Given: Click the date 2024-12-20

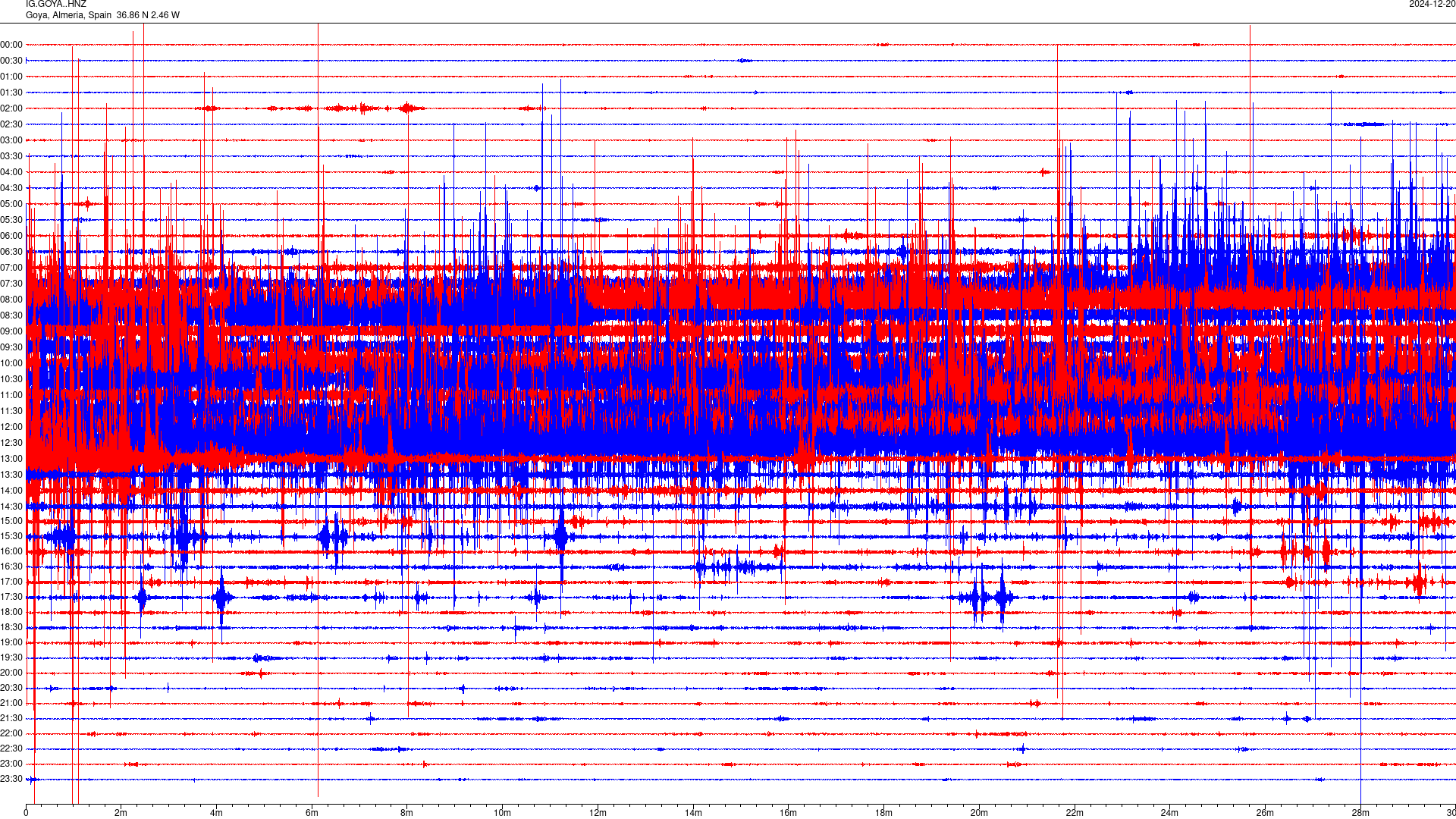Looking at the screenshot, I should (1432, 4).
